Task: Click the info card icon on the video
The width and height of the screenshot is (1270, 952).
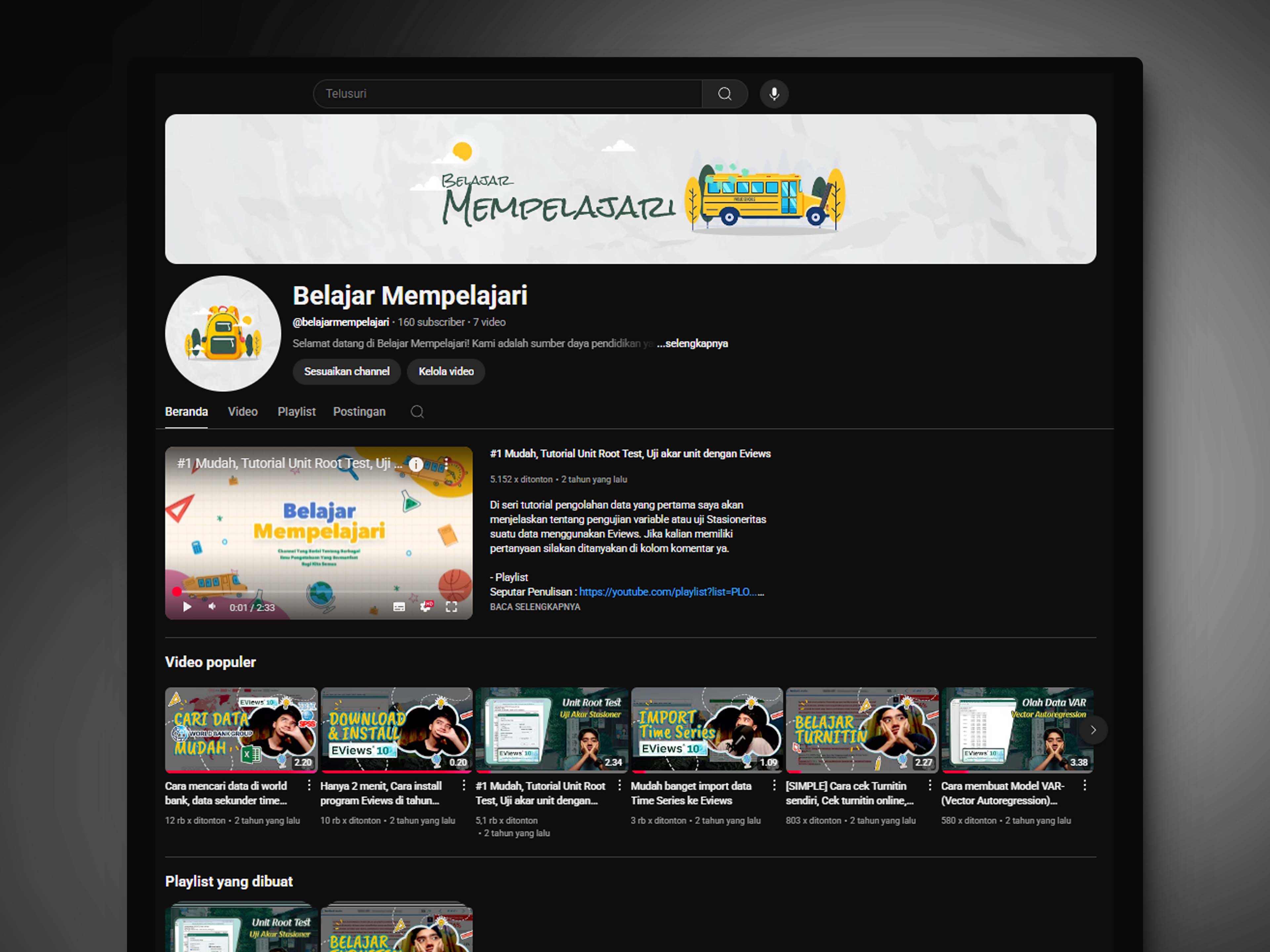Action: 416,464
